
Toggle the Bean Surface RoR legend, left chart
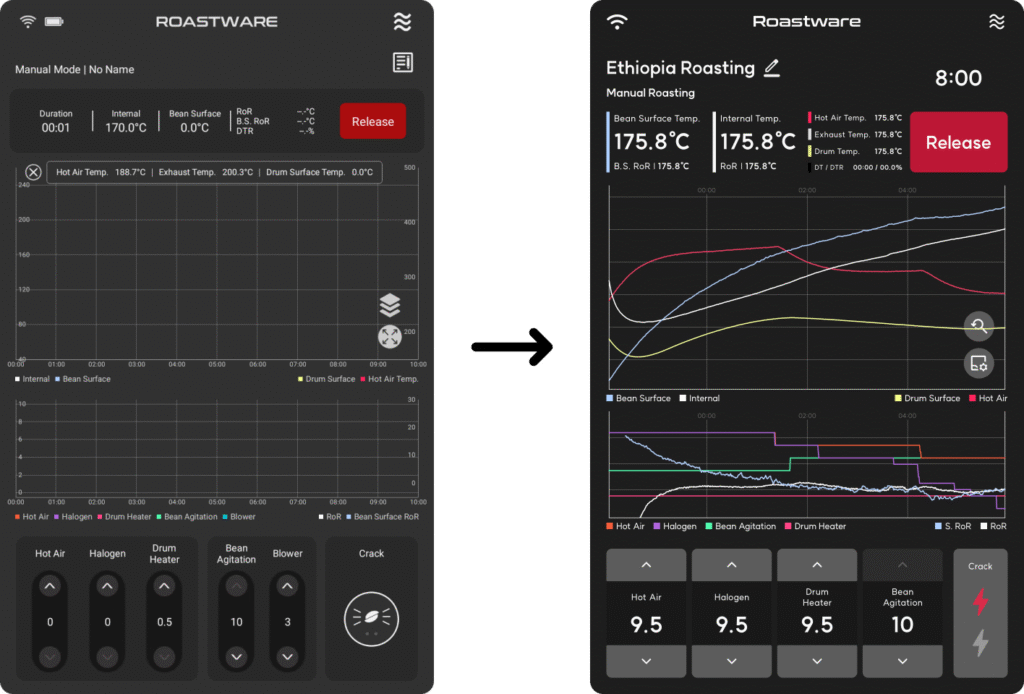pos(383,516)
